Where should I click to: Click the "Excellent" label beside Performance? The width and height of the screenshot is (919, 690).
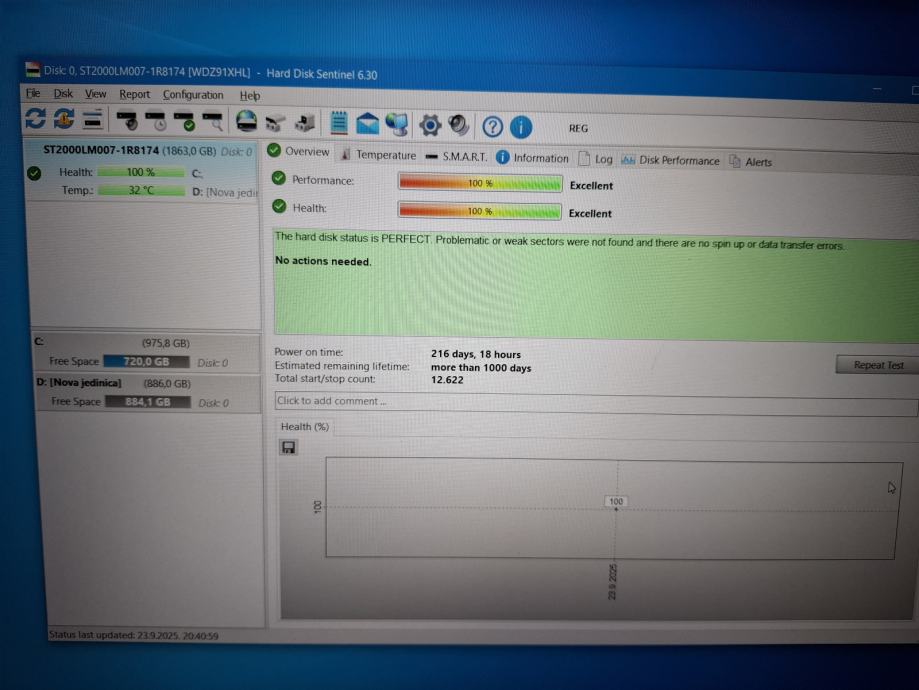tap(591, 186)
